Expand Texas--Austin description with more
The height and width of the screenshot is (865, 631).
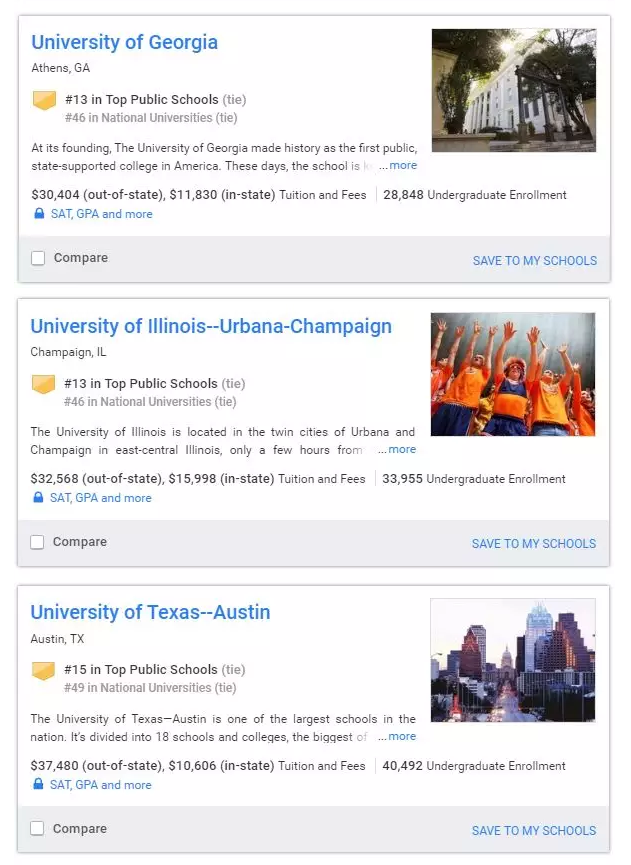[x=402, y=736]
